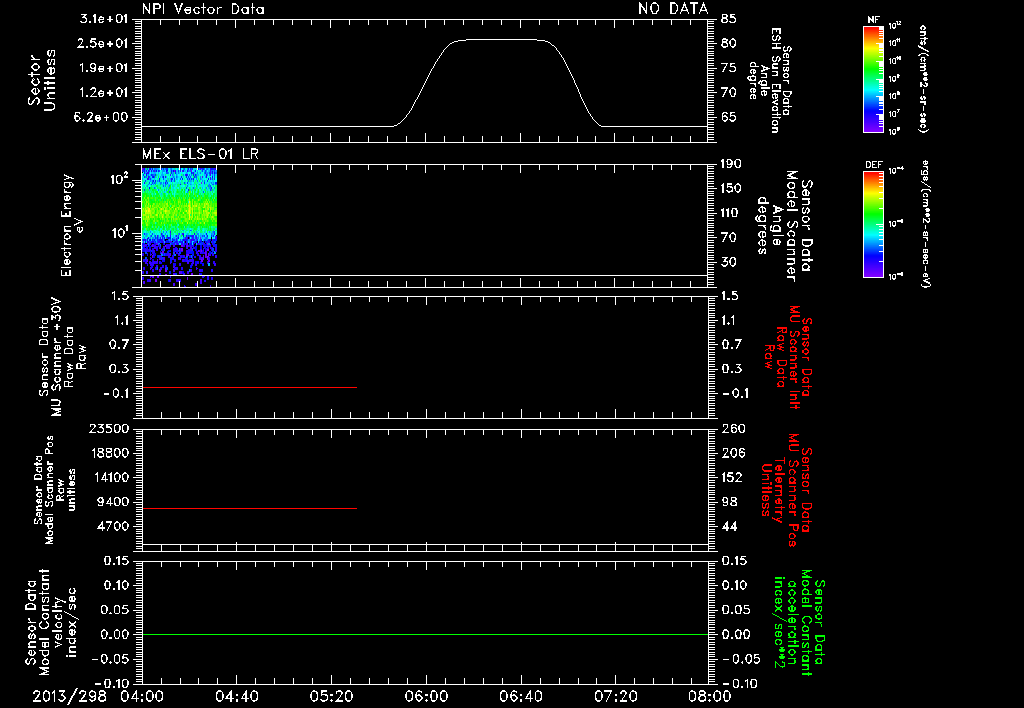Click the '04:40' time tick label

[236, 696]
